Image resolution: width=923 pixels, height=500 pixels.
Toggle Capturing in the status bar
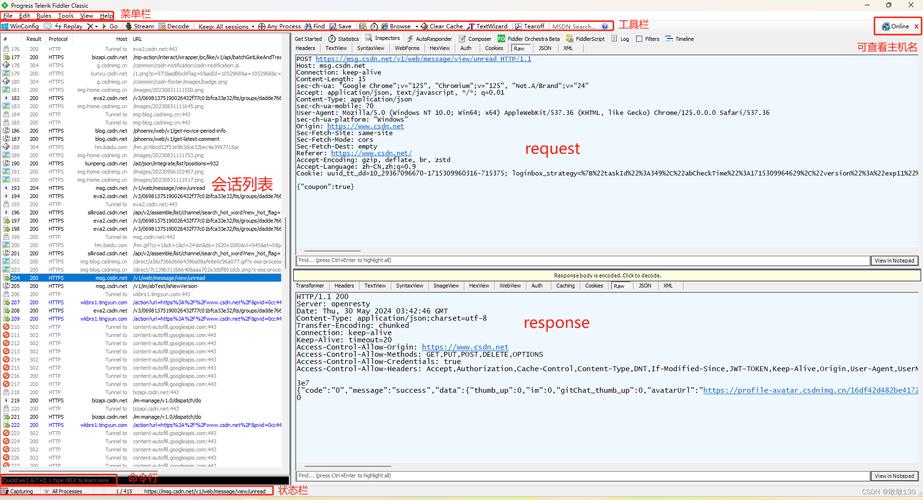(x=18, y=491)
